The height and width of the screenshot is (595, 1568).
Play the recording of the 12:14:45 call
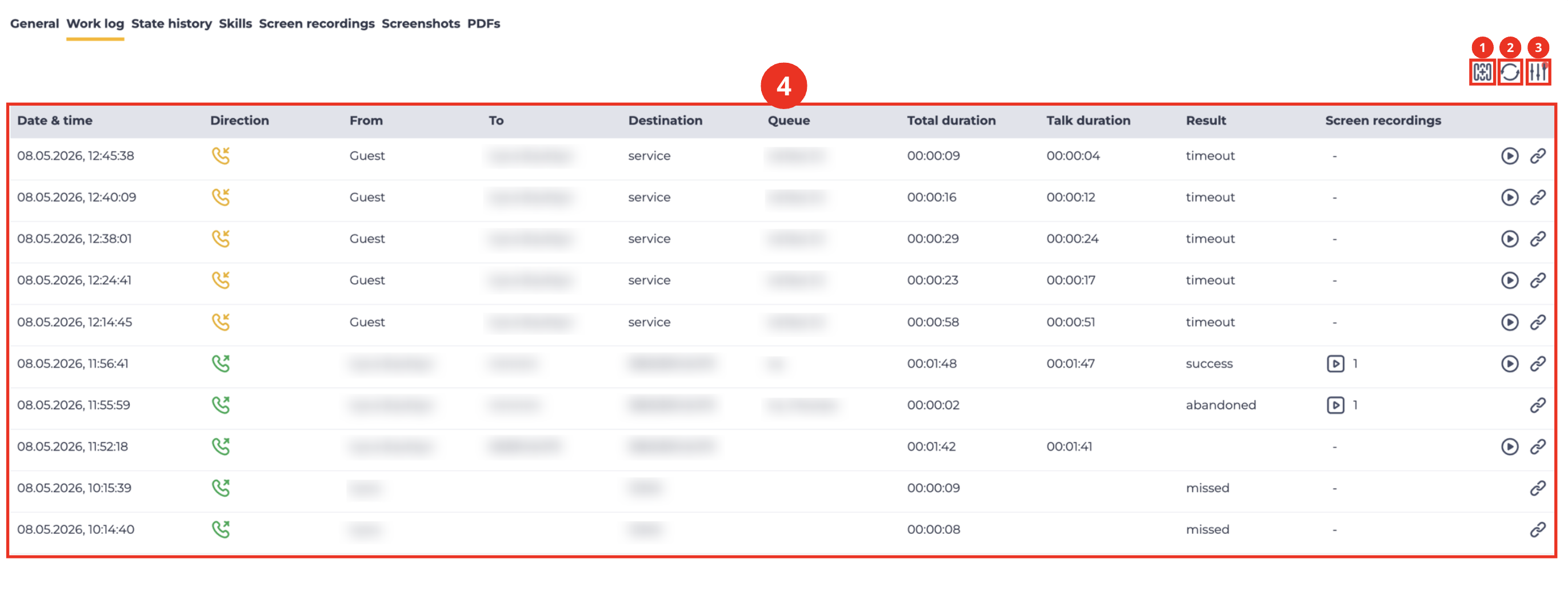[x=1510, y=323]
